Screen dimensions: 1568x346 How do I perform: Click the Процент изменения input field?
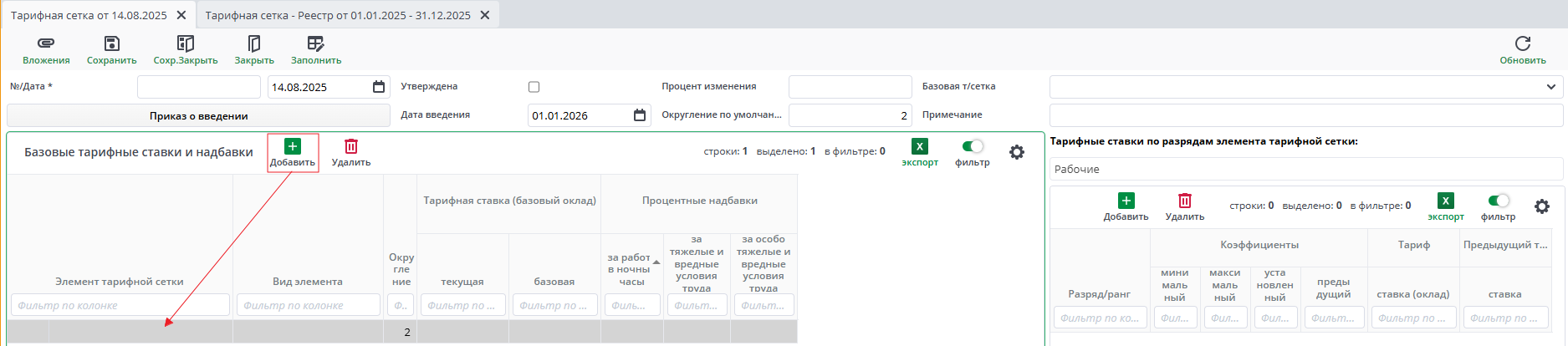tap(850, 87)
